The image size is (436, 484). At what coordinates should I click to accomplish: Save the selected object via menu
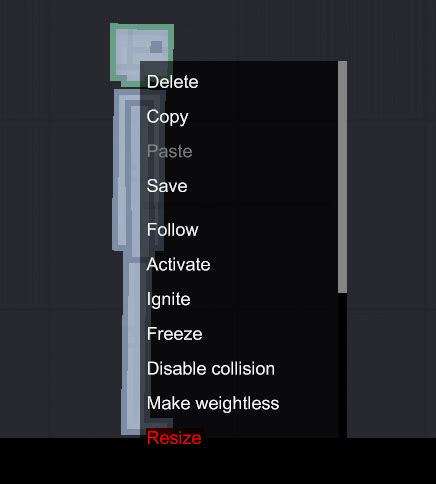[167, 186]
